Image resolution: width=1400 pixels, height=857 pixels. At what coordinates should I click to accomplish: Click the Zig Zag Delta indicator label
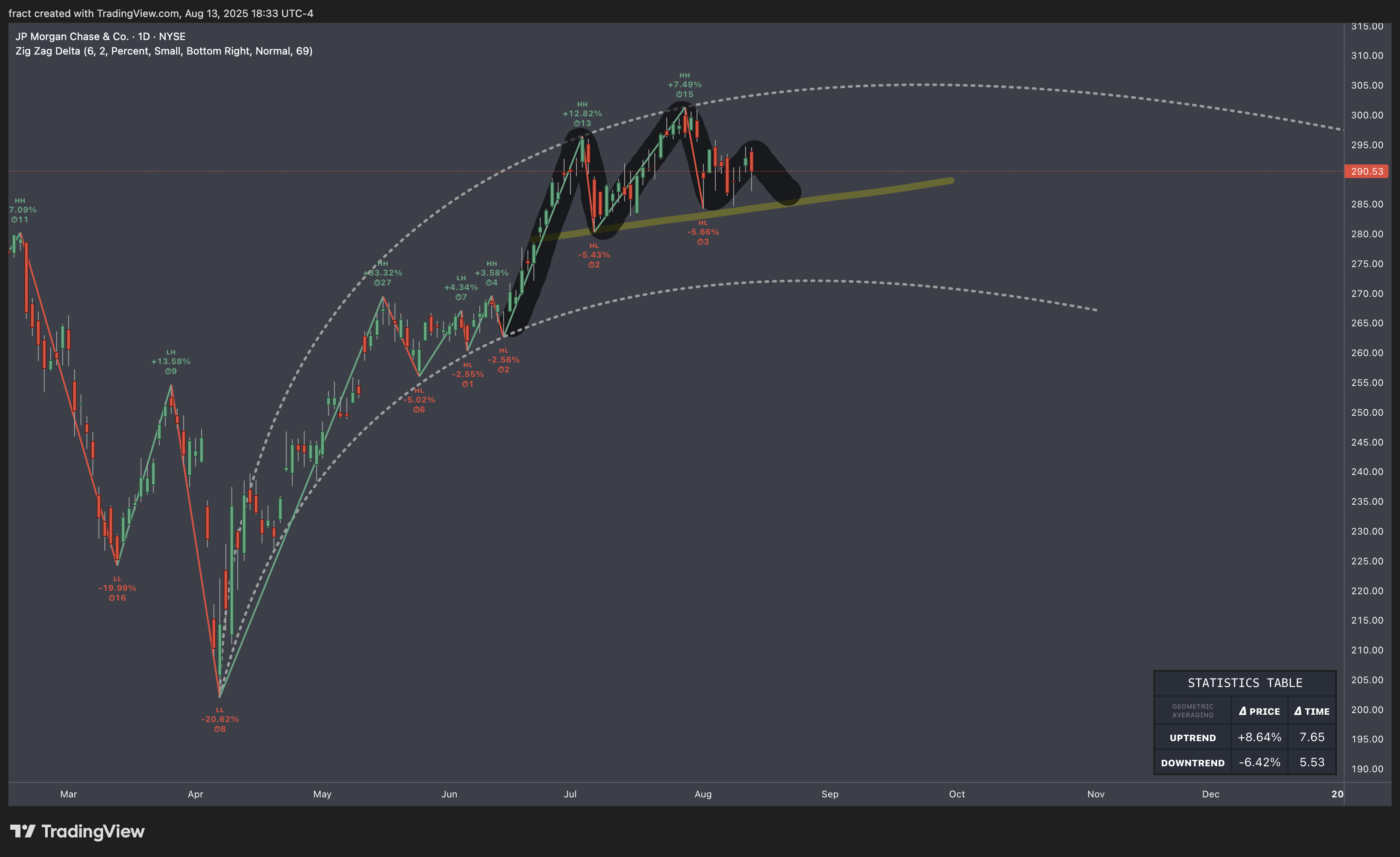[x=164, y=51]
